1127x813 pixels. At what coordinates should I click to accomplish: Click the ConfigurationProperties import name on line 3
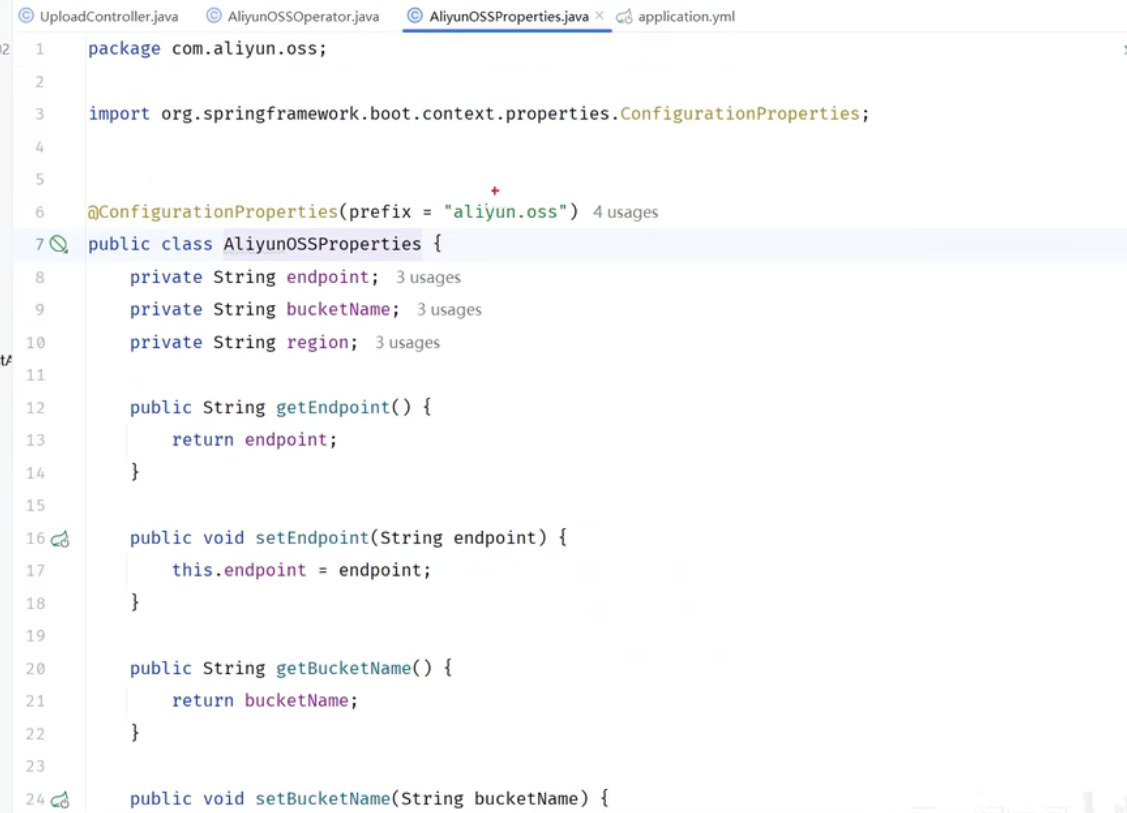click(740, 114)
